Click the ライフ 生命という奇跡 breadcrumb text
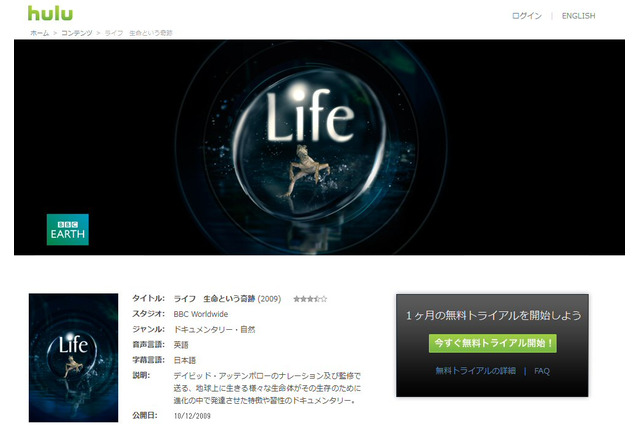 pos(138,33)
